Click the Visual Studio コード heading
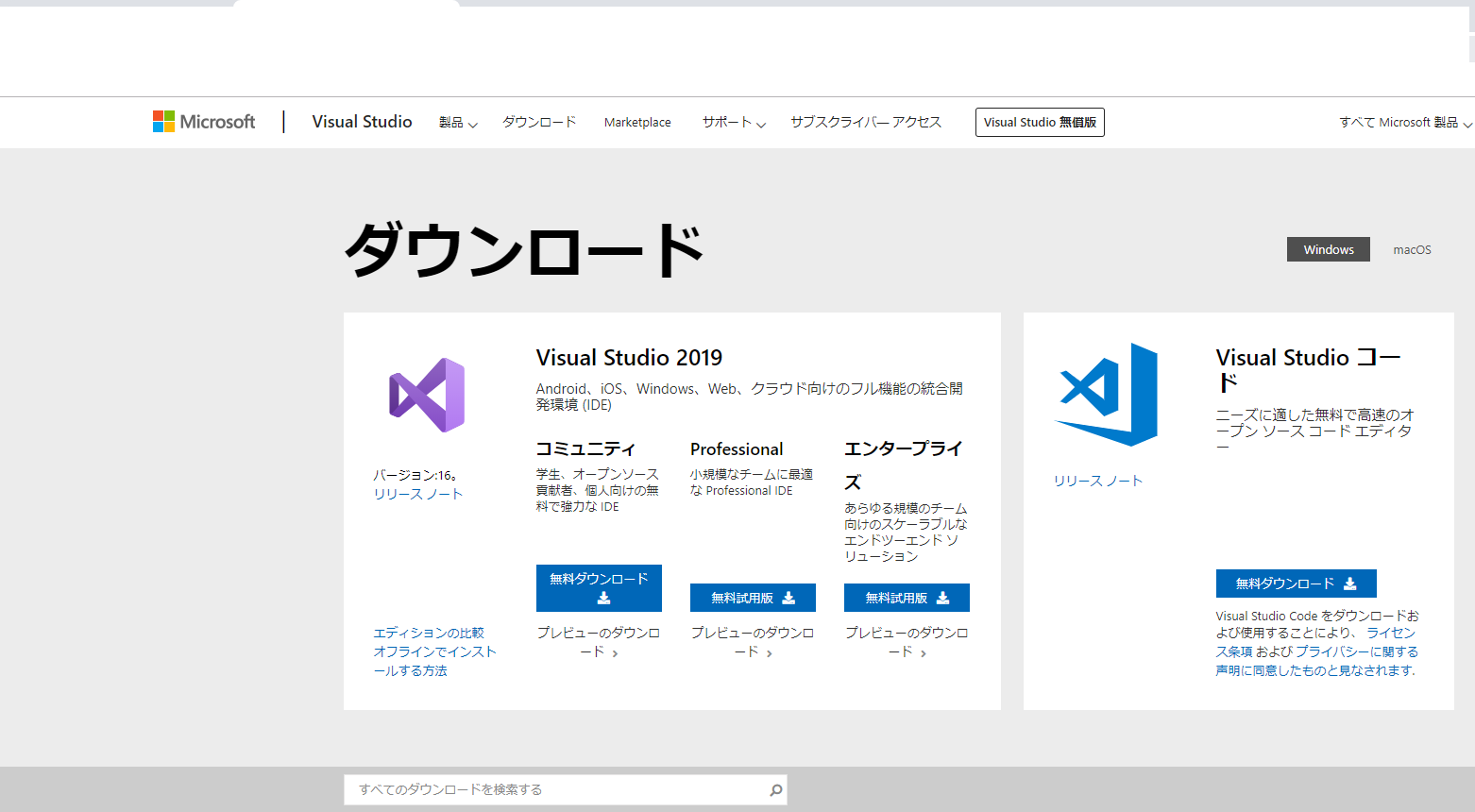This screenshot has height=812, width=1475. pyautogui.click(x=1309, y=370)
